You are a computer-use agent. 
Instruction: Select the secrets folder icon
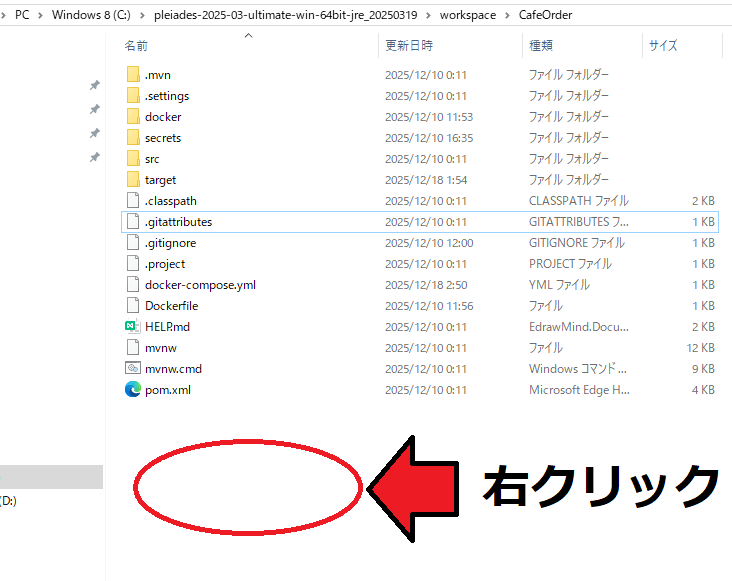click(135, 138)
